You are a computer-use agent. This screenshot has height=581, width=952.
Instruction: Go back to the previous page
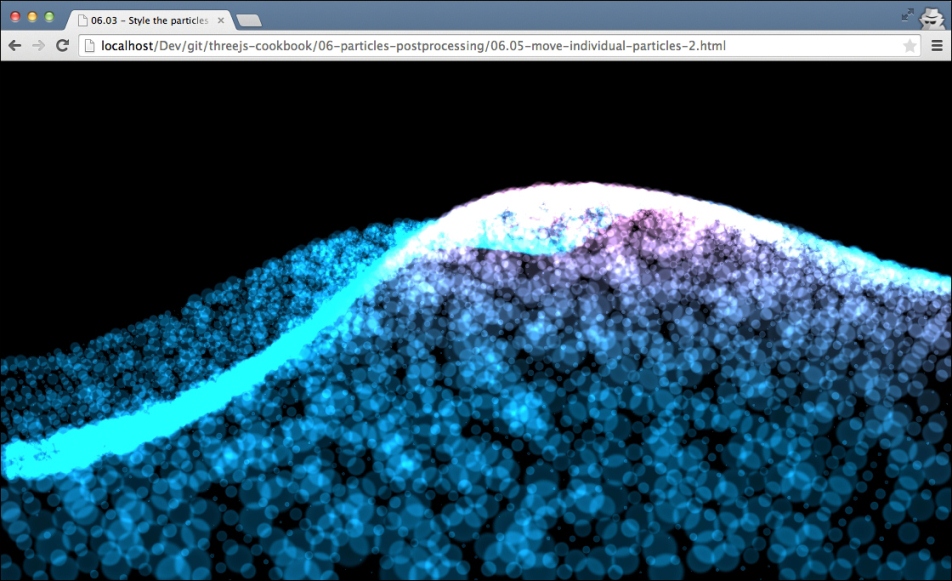[15, 46]
